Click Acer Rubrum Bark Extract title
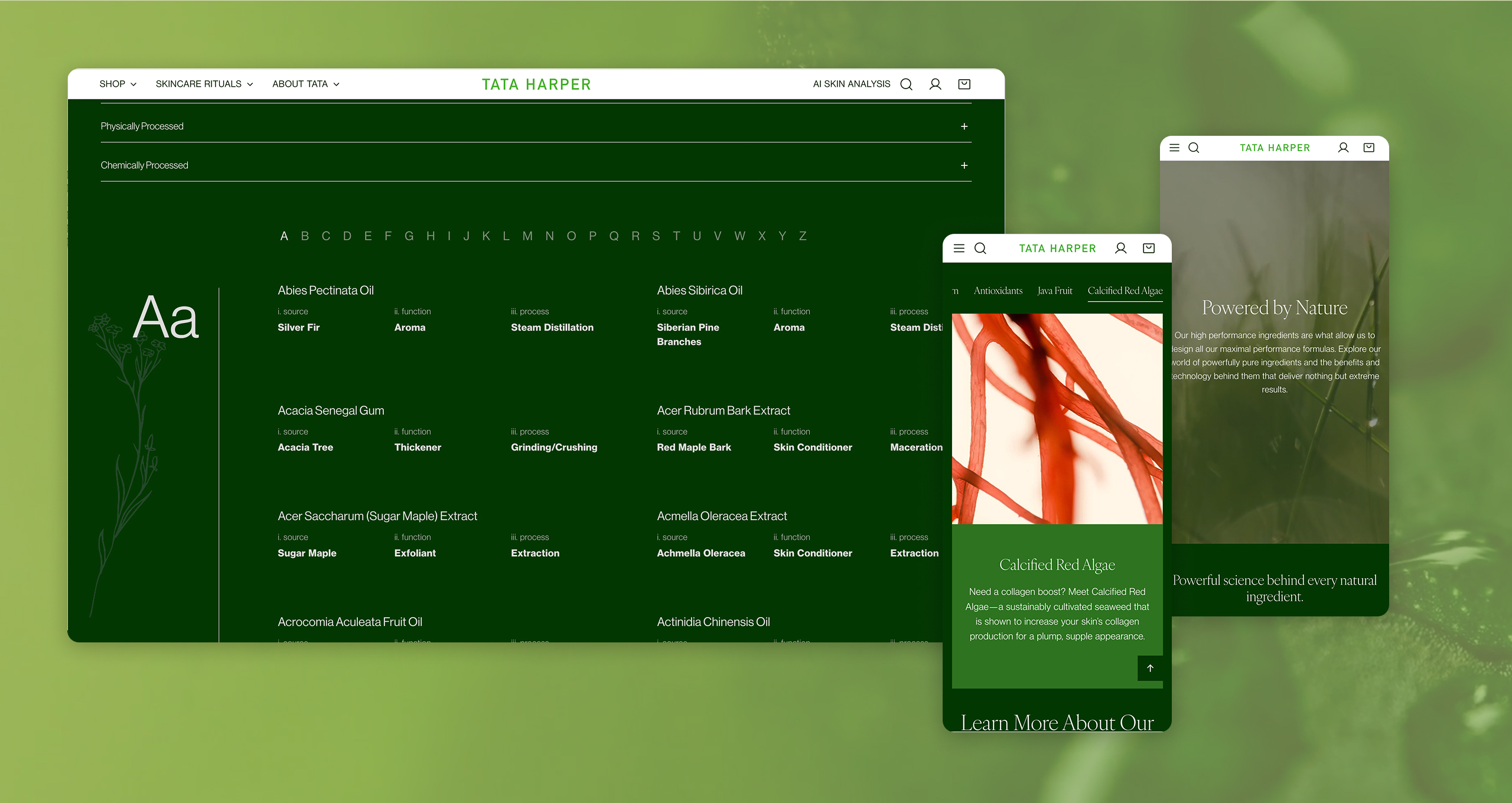The height and width of the screenshot is (803, 1512). click(x=724, y=410)
